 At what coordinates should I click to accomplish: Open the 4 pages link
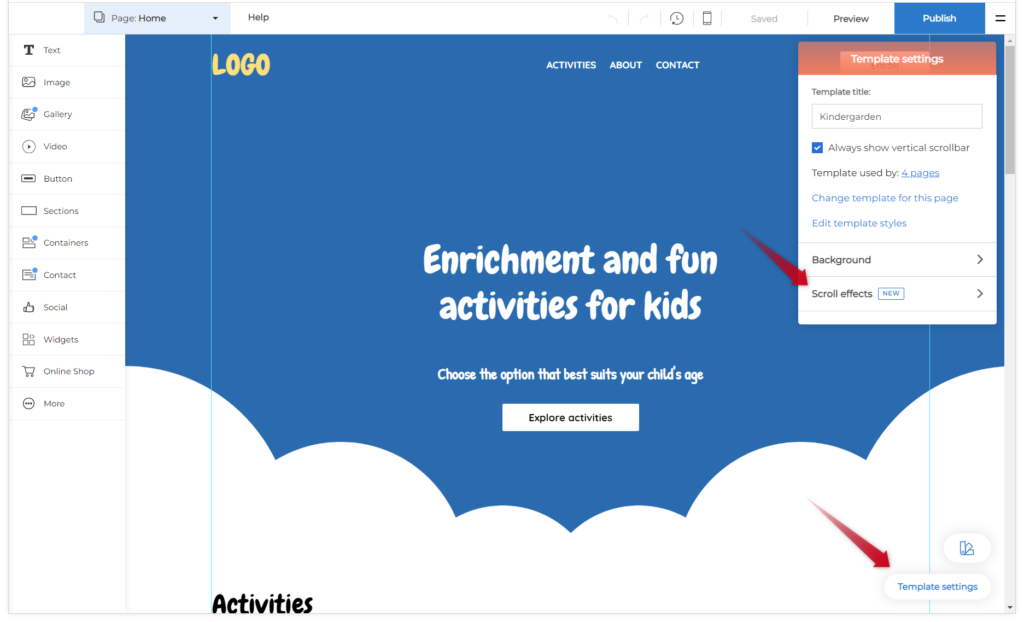[x=920, y=173]
